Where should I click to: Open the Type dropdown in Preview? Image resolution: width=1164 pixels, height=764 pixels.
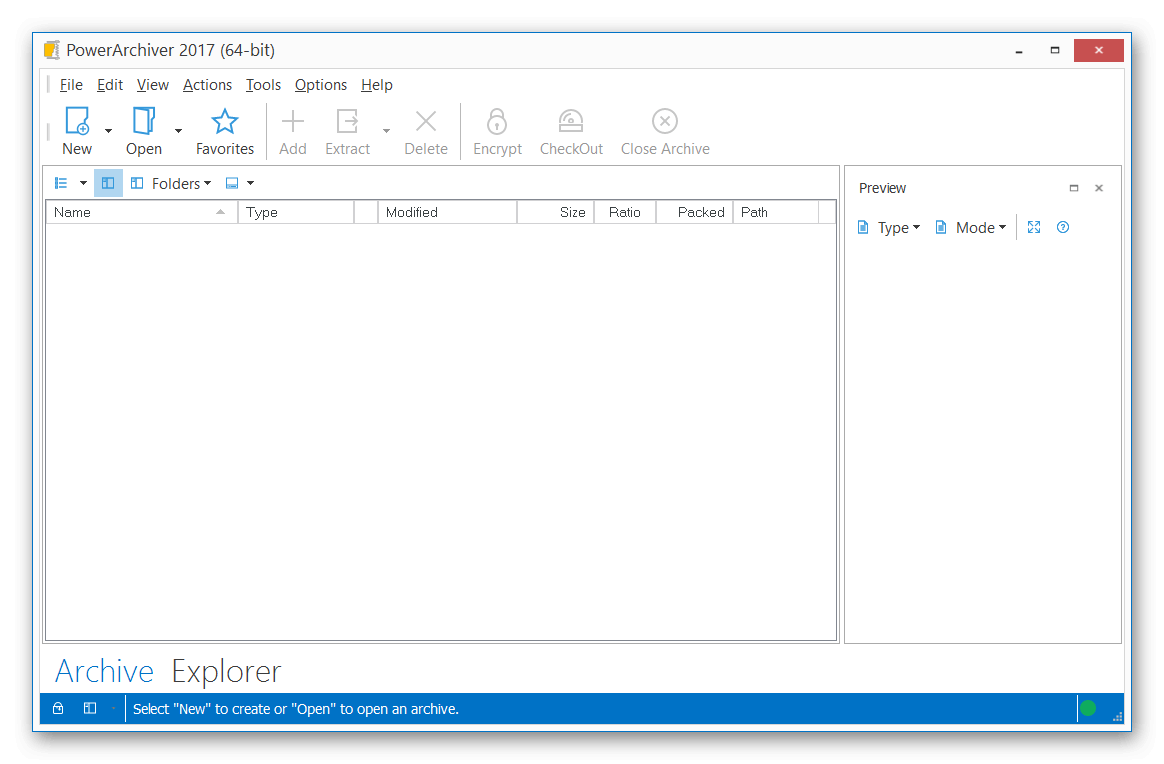coord(889,228)
